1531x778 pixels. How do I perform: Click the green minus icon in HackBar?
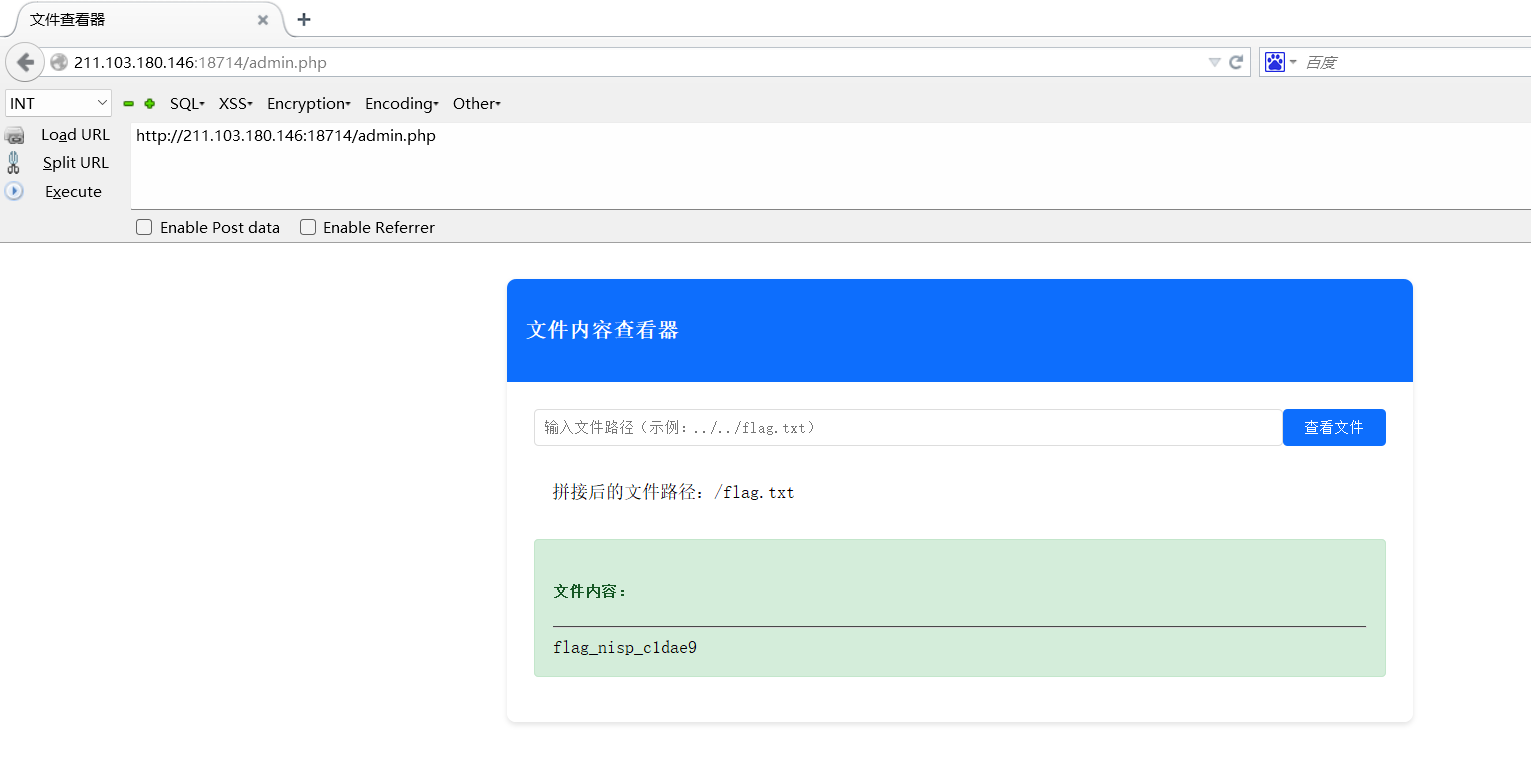click(x=128, y=103)
